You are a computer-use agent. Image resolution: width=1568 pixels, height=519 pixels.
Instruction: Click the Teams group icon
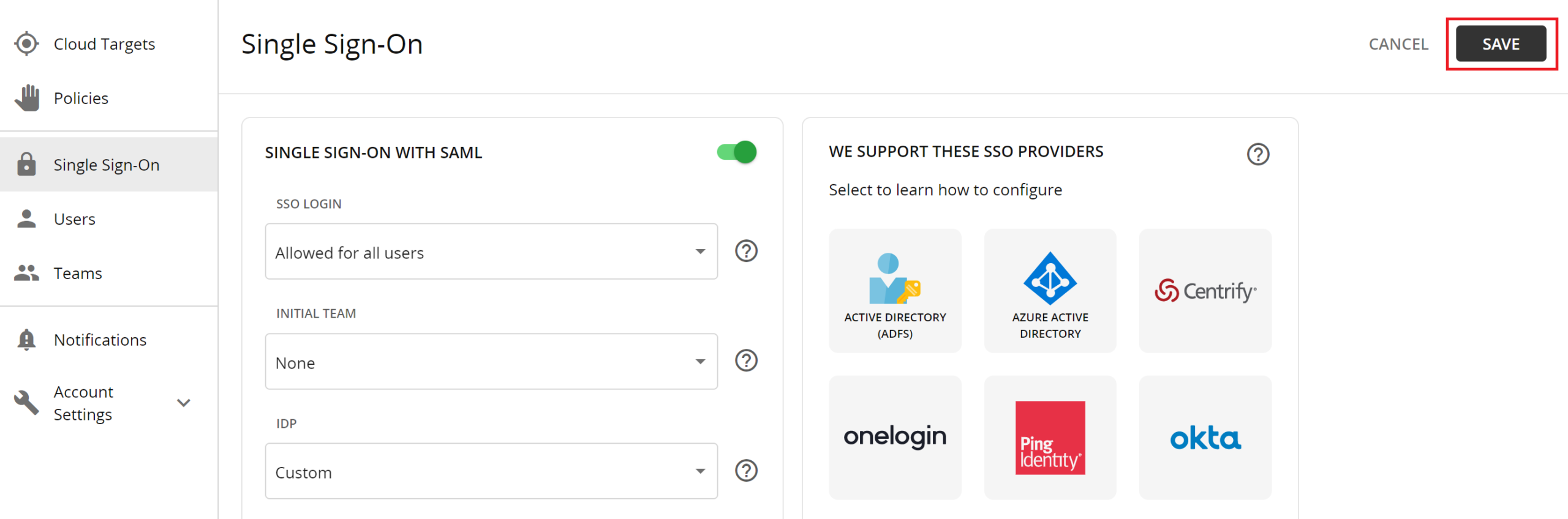point(26,273)
